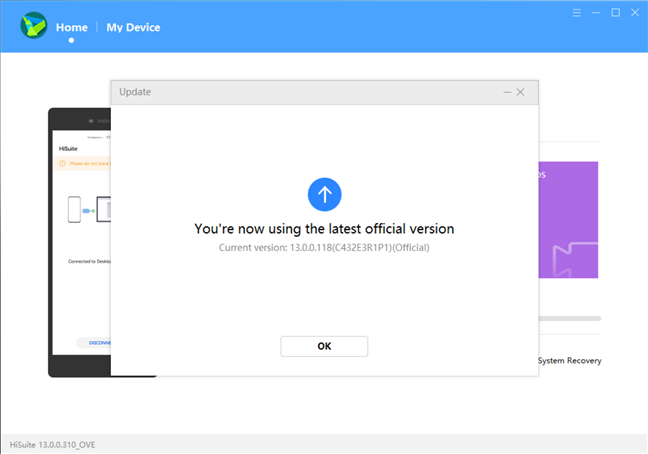This screenshot has height=454, width=648.
Task: Open the My Device tab
Action: tap(133, 27)
